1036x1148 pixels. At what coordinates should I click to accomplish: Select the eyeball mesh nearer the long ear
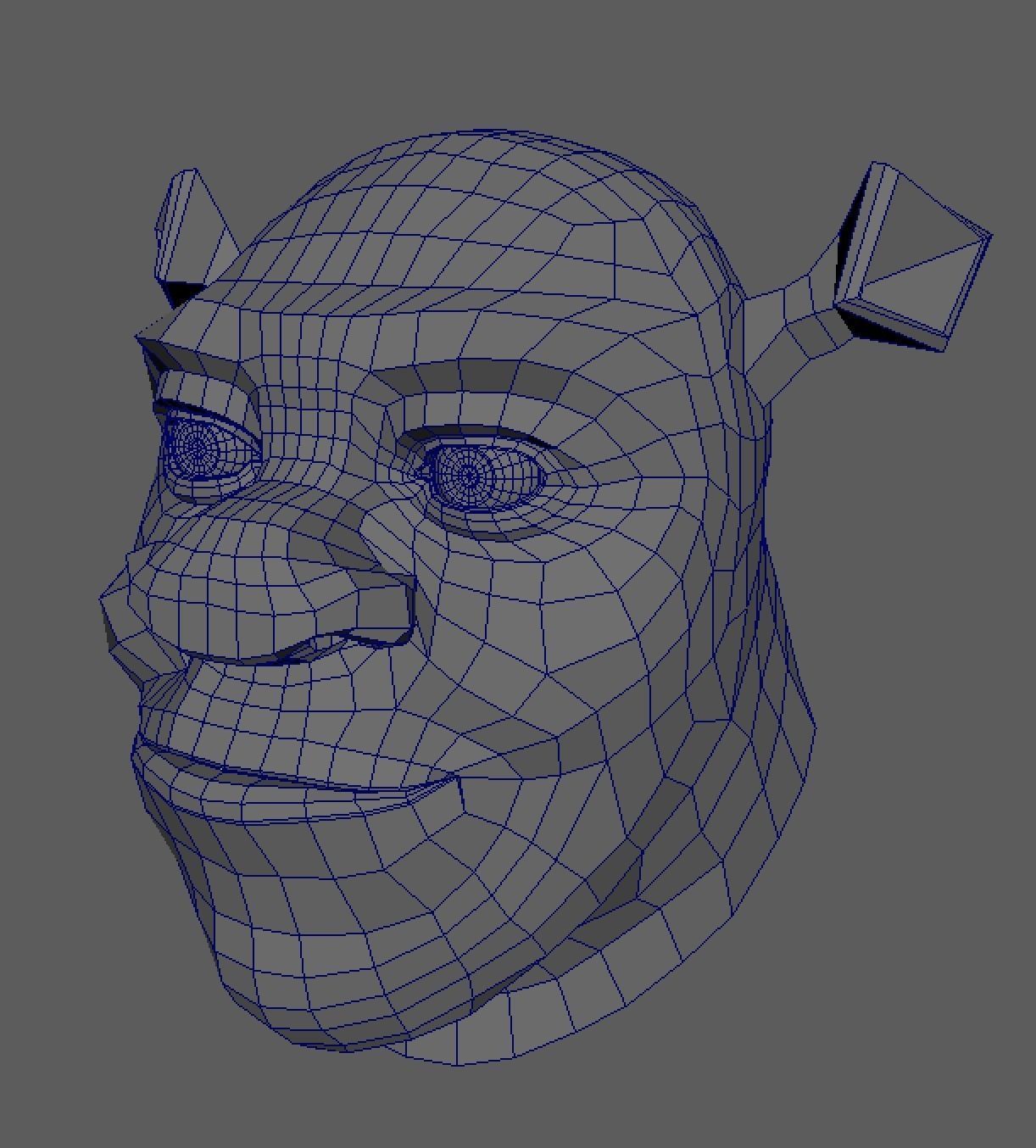tap(486, 476)
